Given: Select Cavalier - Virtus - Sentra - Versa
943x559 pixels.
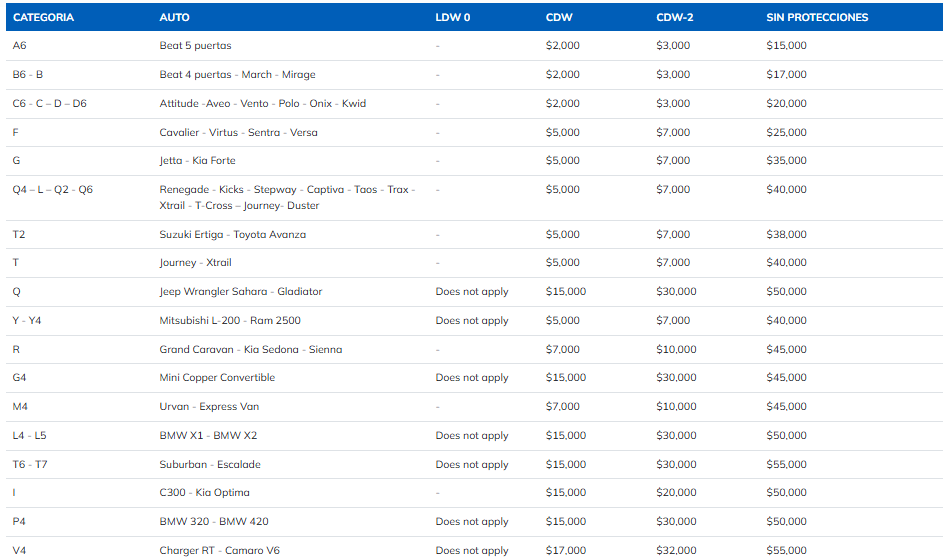Looking at the screenshot, I should pos(239,132).
